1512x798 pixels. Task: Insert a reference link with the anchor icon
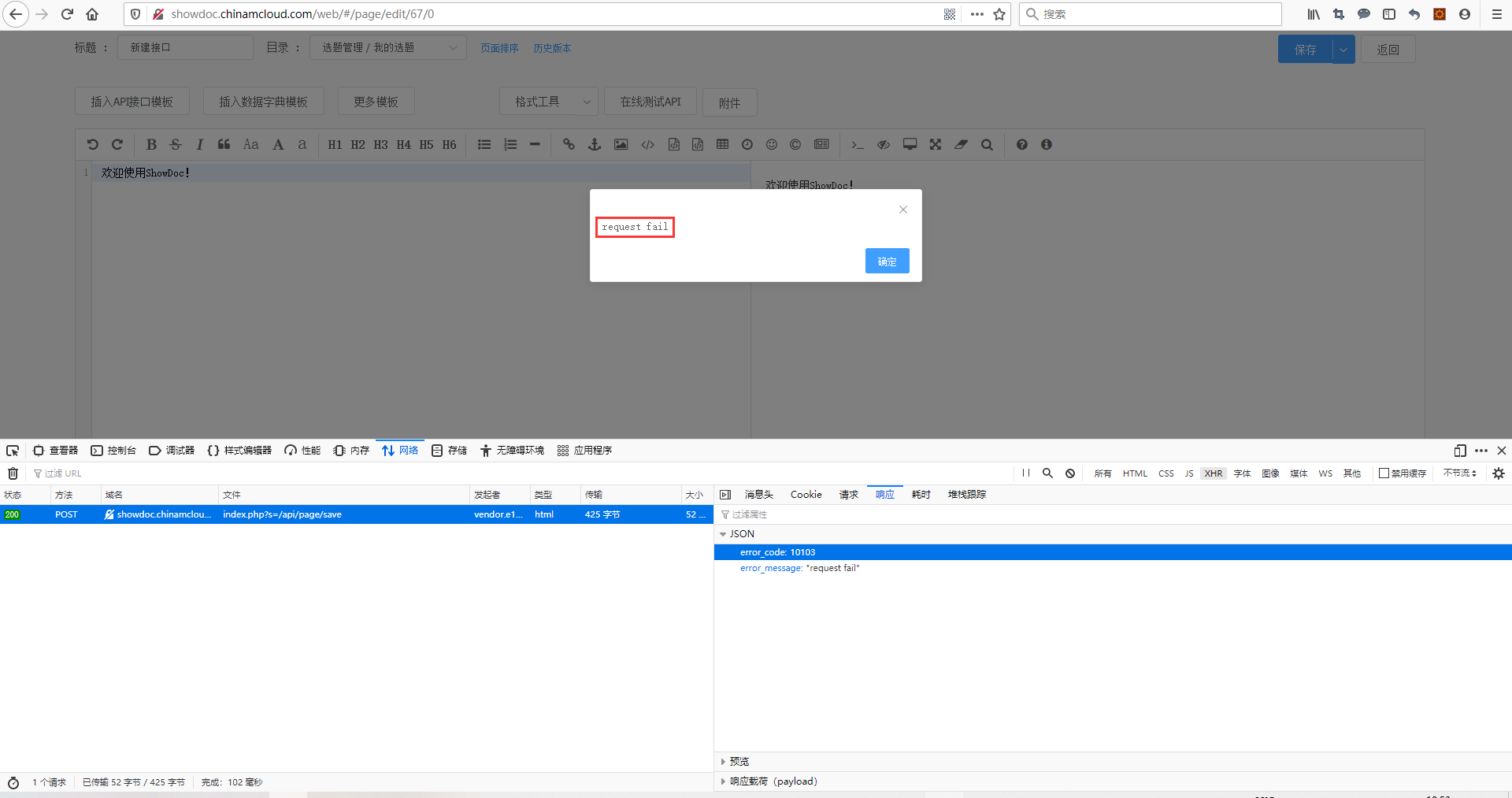(x=595, y=144)
